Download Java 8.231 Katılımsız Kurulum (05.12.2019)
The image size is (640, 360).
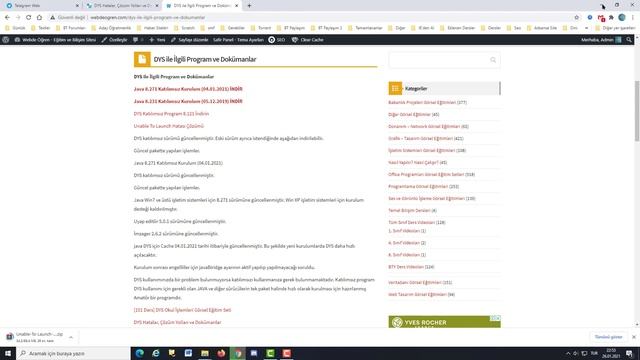[188, 101]
